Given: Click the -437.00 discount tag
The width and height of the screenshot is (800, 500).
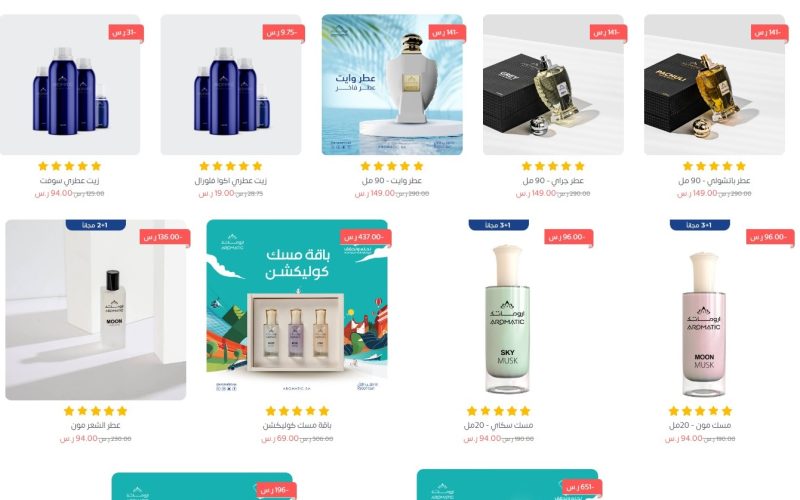Looking at the screenshot, I should coord(365,237).
